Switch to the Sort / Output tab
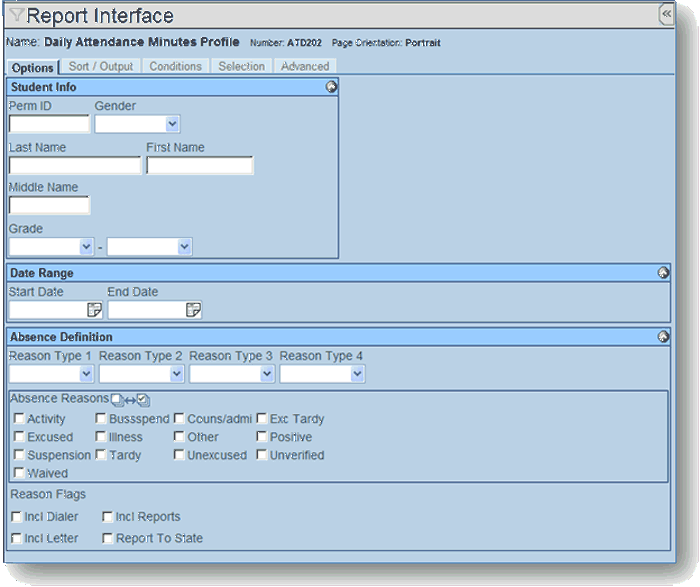The width and height of the screenshot is (700, 587). pos(101,67)
